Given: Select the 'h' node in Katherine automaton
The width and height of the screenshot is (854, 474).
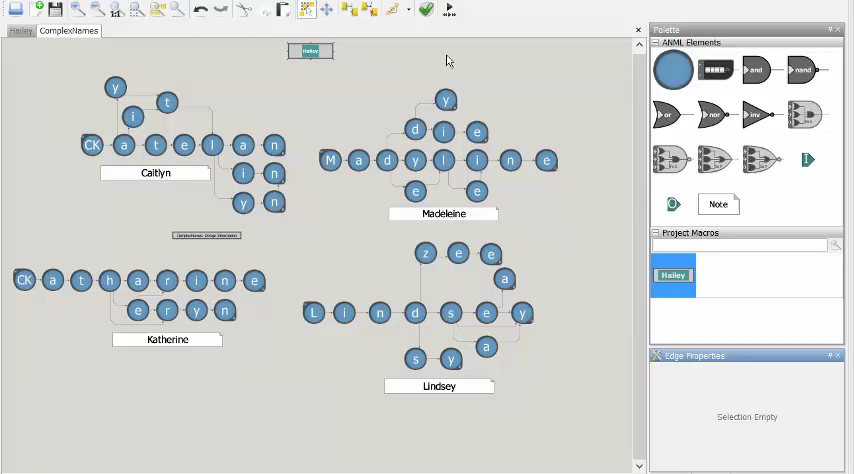Looking at the screenshot, I should (x=109, y=281).
